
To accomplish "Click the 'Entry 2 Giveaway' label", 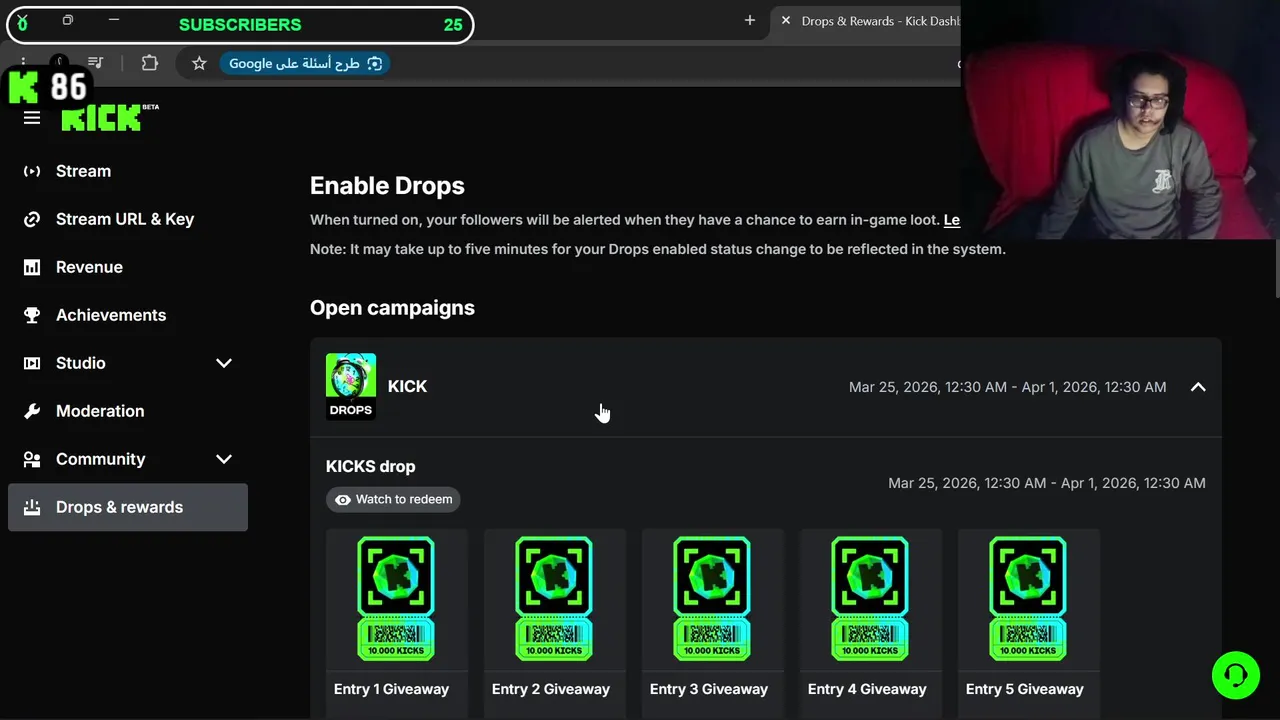I will (x=551, y=689).
